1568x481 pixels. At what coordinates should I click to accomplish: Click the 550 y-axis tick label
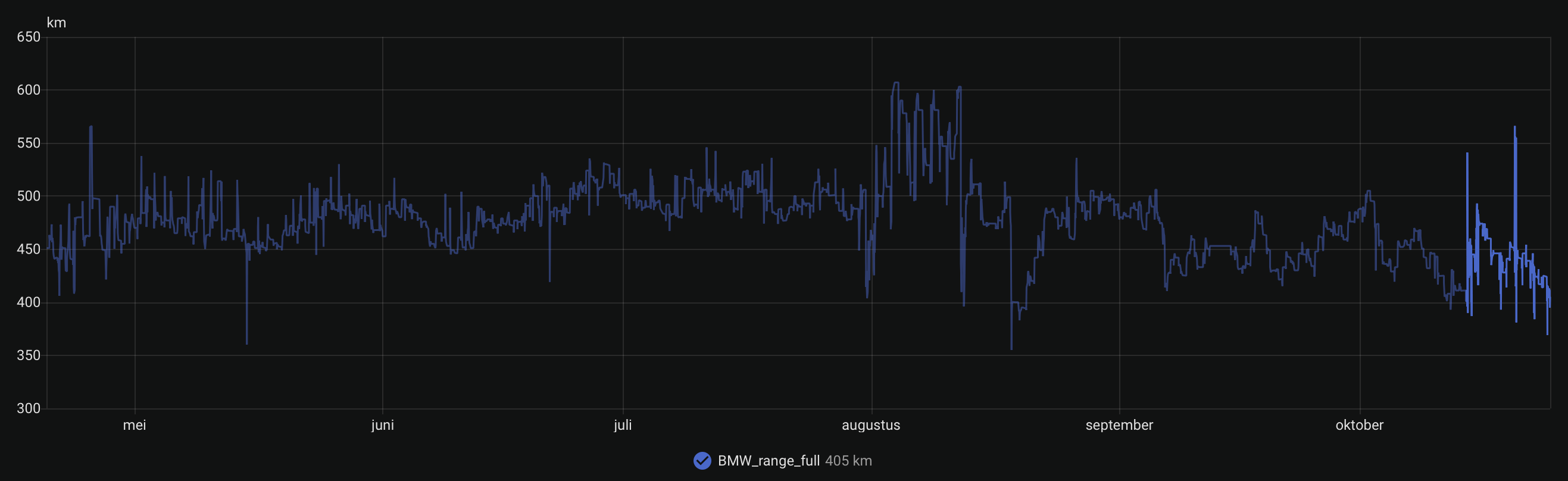29,143
